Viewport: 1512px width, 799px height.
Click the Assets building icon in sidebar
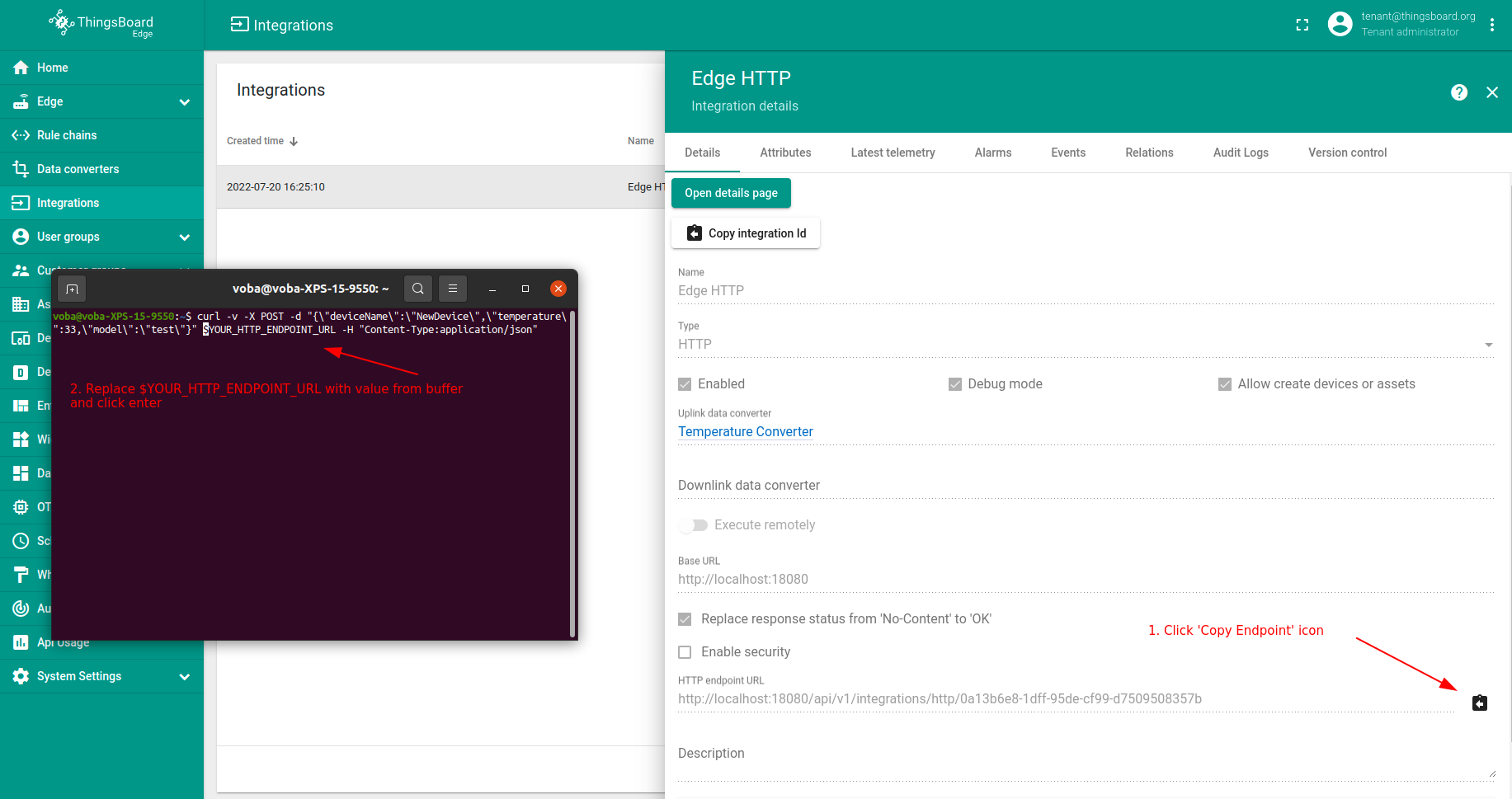21,304
